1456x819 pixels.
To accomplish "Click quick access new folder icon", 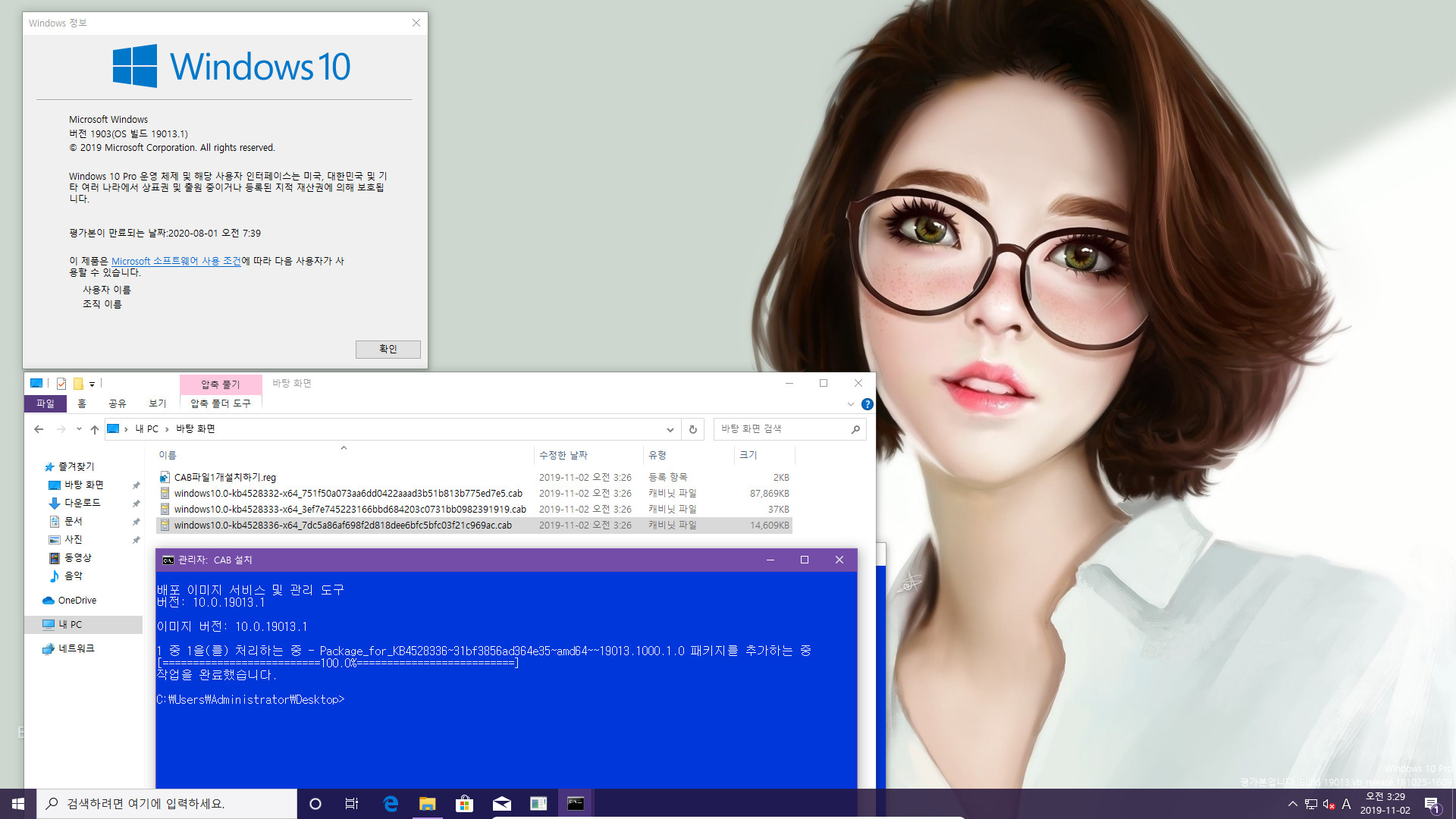I will click(78, 384).
